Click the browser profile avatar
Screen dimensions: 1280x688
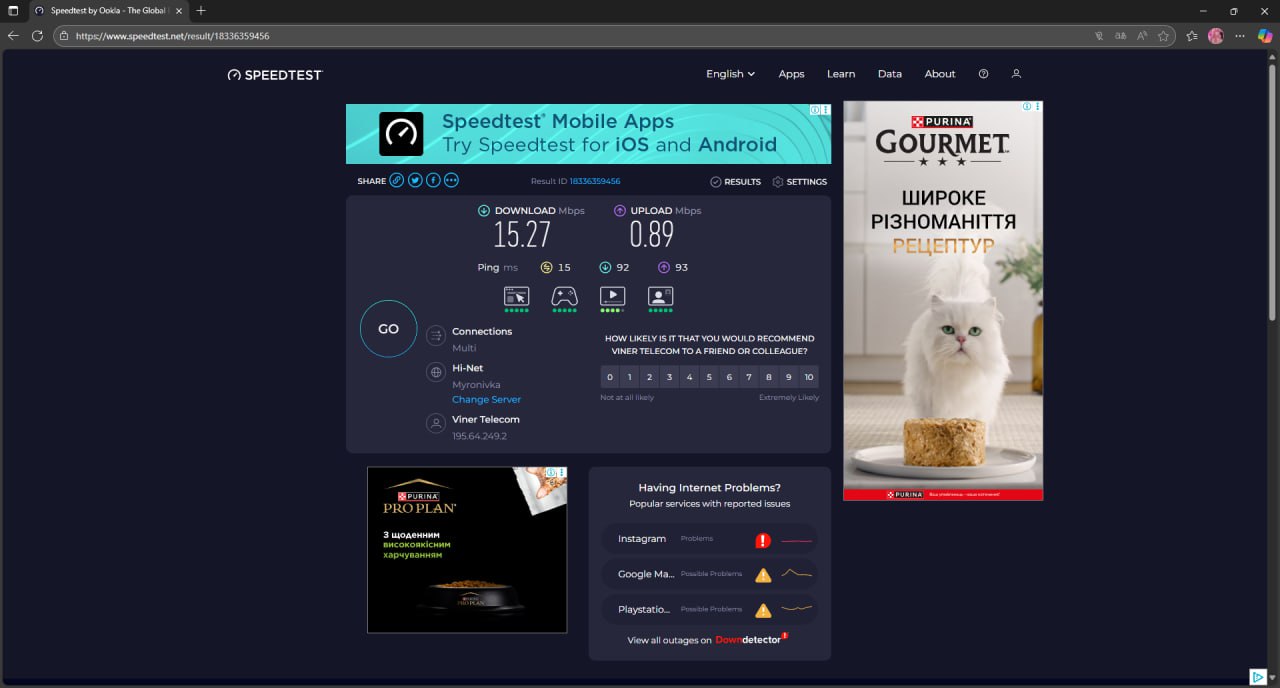point(1216,35)
